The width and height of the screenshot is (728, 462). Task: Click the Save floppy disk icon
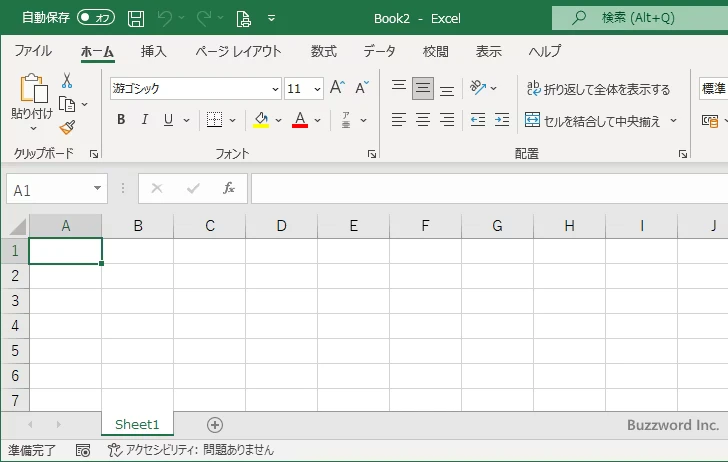point(136,18)
